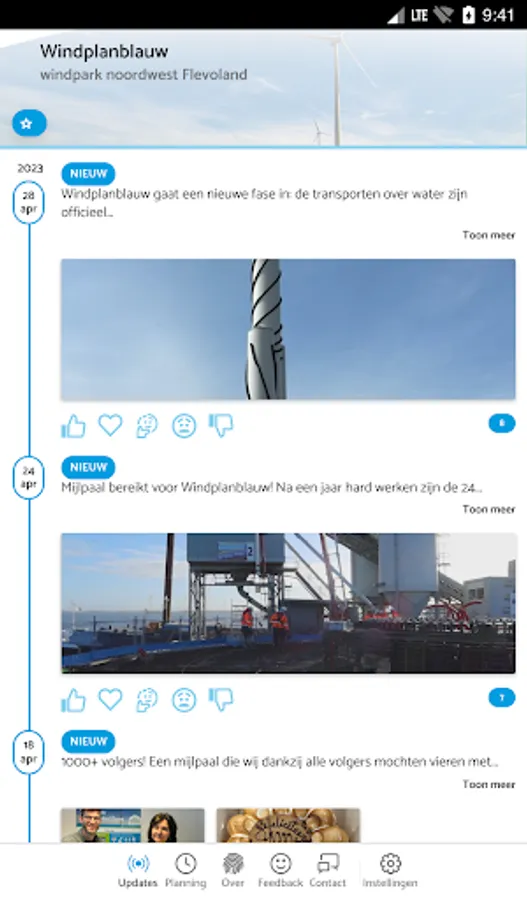This screenshot has height=900, width=527.
Task: Expand 28 apr post with Toon meer
Action: pyautogui.click(x=489, y=235)
